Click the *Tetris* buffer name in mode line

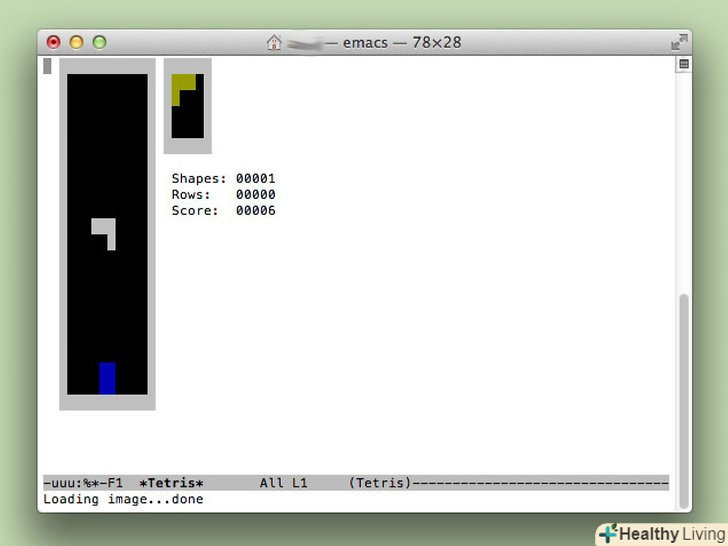click(x=171, y=483)
